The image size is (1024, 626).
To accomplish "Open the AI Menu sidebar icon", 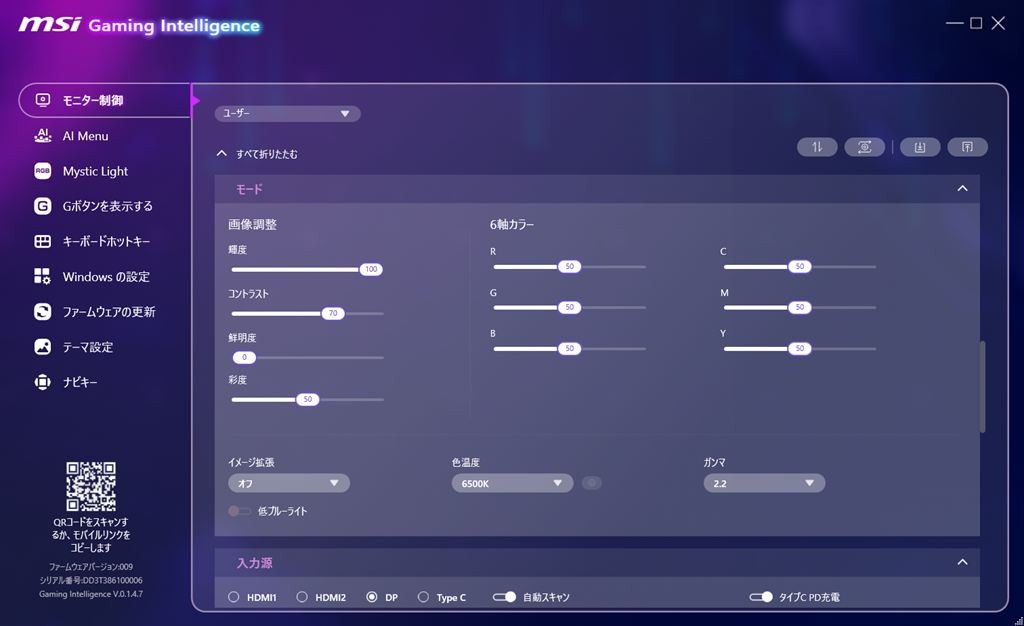I will [42, 136].
